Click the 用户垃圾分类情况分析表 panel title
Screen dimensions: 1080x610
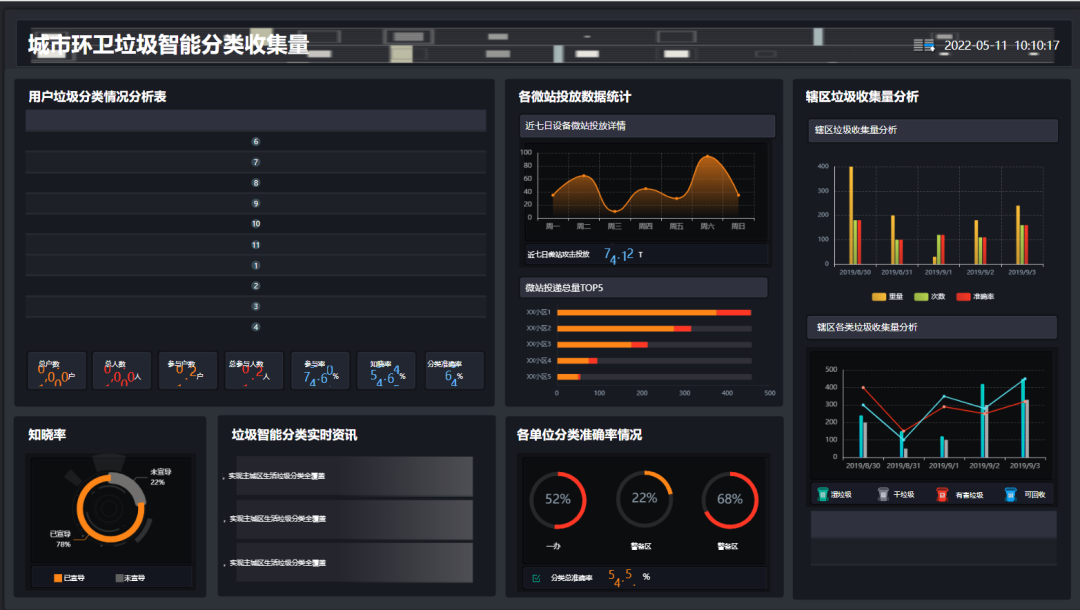(97, 97)
